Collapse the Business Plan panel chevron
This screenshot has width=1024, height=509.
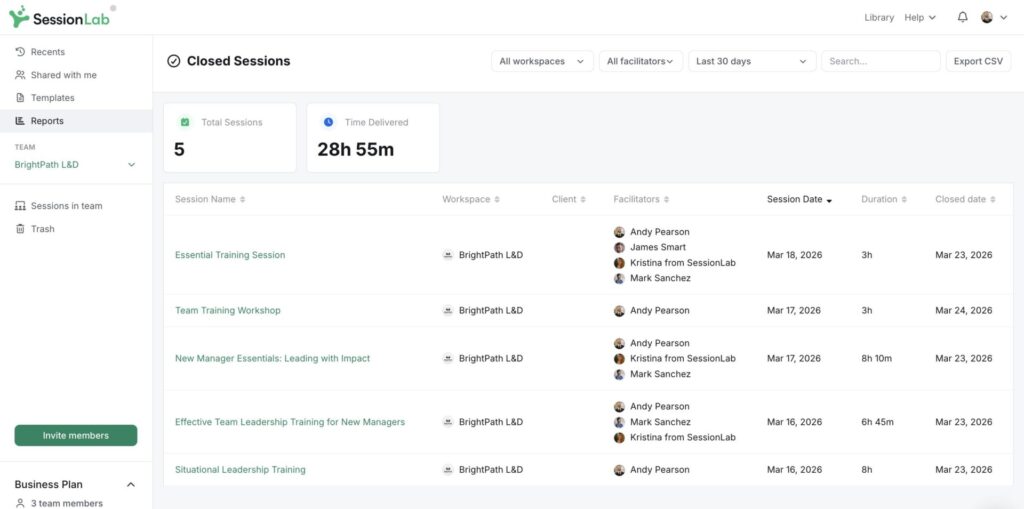pyautogui.click(x=131, y=484)
